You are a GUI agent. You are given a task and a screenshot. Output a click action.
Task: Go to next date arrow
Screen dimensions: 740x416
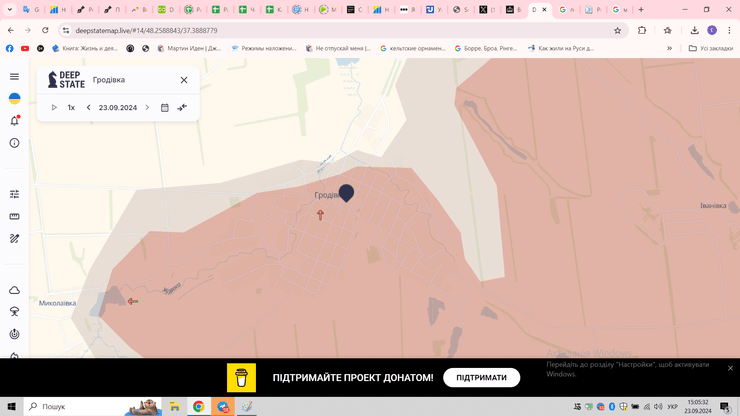147,108
